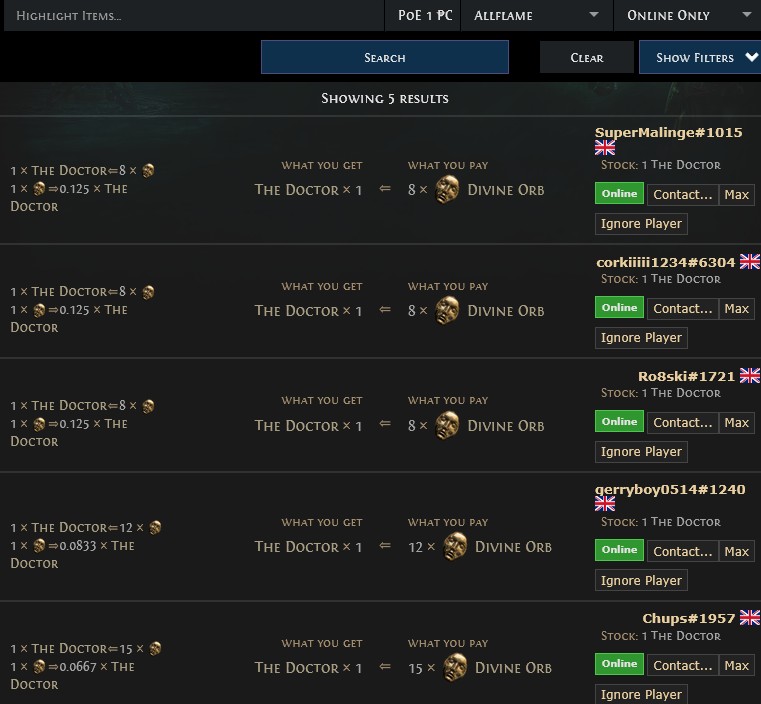Click 'Stock: 1 The Doctor' under Chups#1957
The width and height of the screenshot is (761, 704).
tap(661, 636)
